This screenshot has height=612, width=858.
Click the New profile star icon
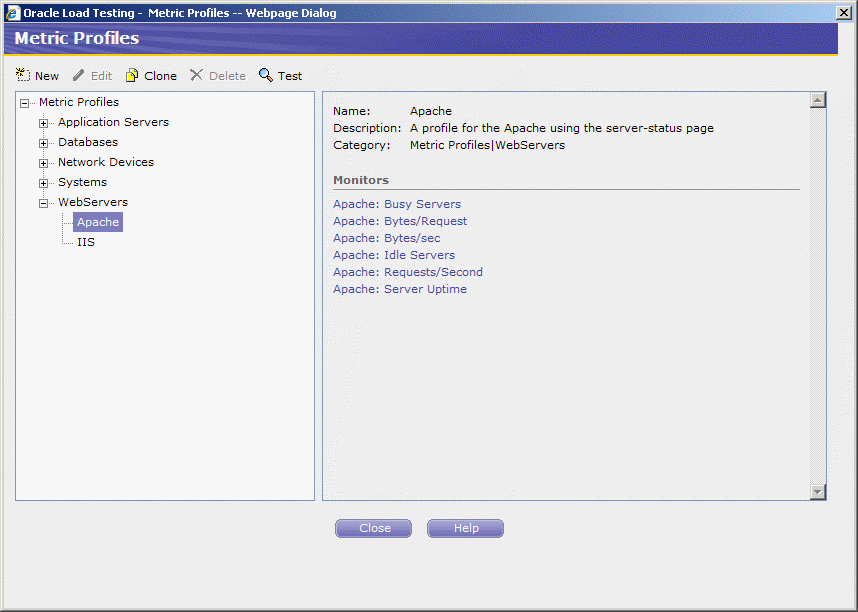22,75
